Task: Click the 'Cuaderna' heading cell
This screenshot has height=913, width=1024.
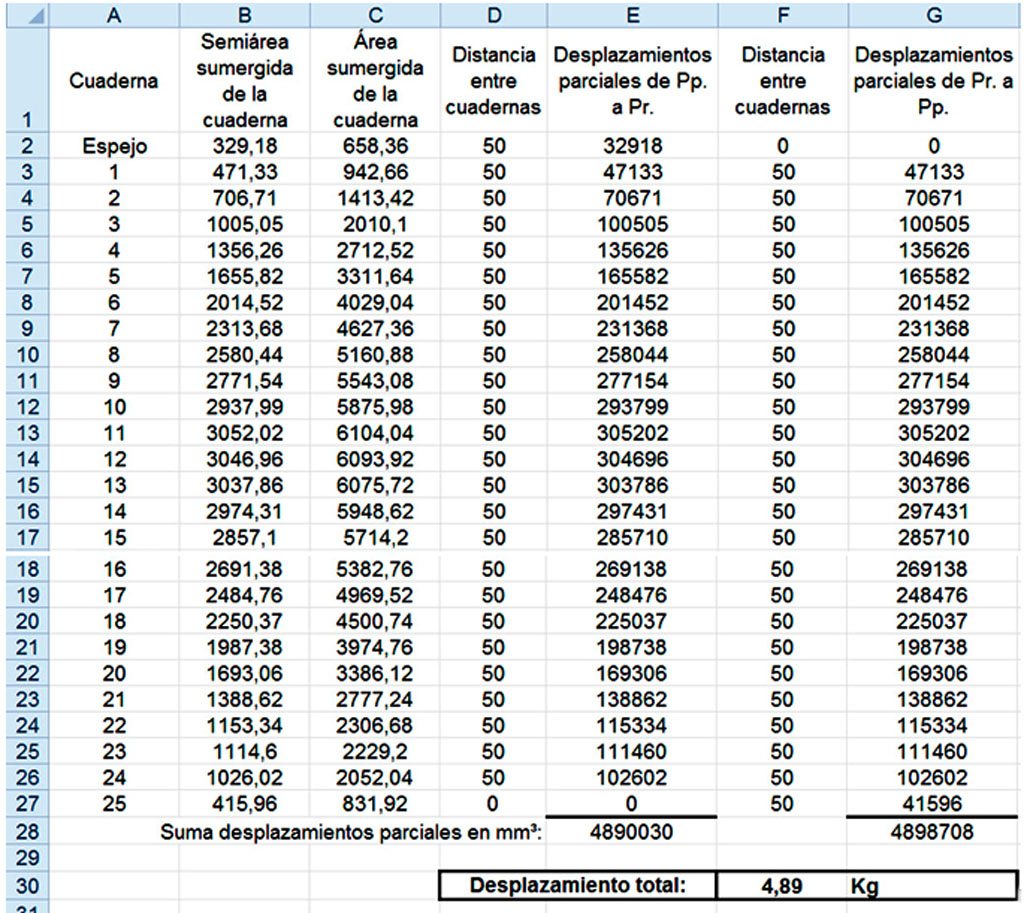Action: click(114, 80)
